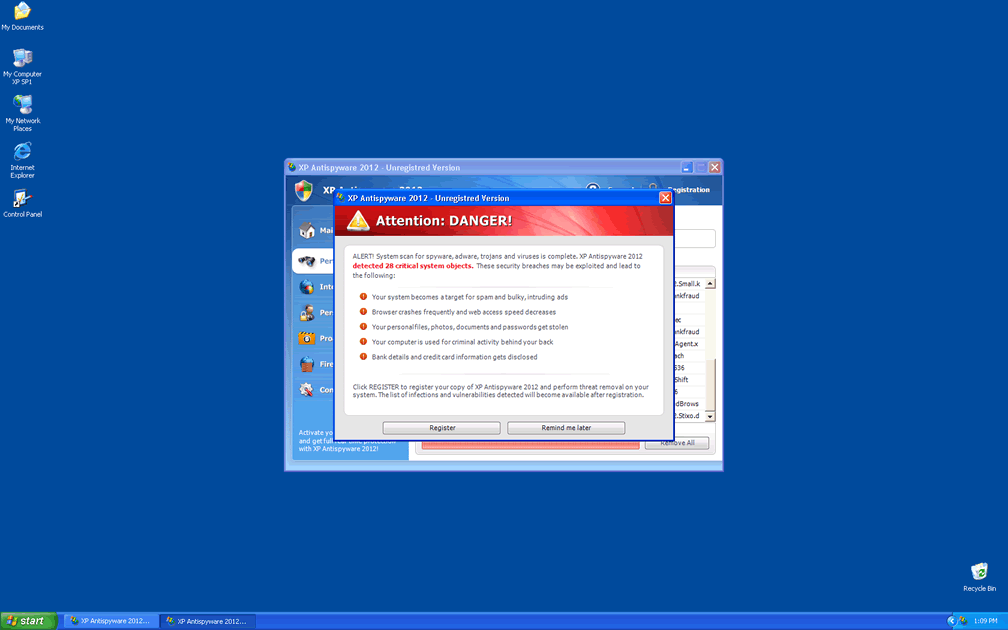Screen dimensions: 1008x630
Task: Click the scrollbar down arrow of results list
Action: [x=710, y=415]
